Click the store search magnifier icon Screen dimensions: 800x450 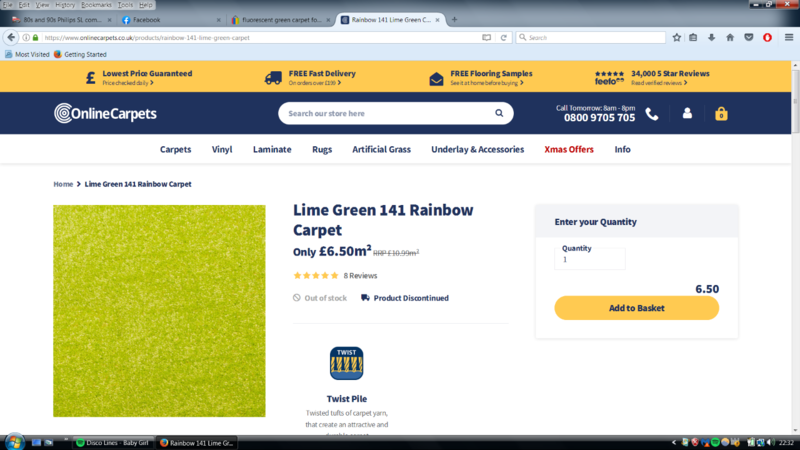pyautogui.click(x=499, y=113)
